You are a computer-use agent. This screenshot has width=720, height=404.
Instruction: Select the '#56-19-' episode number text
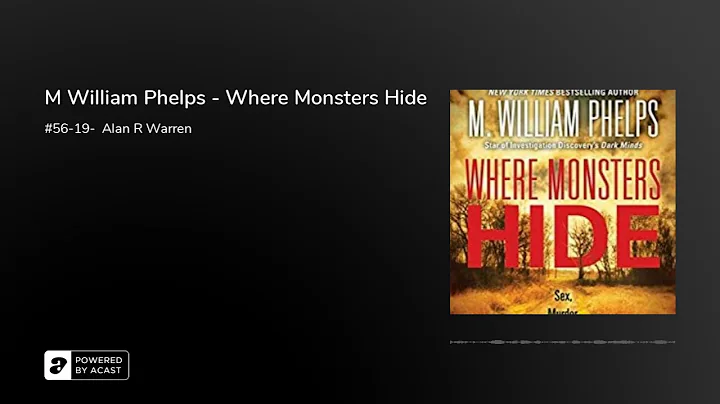click(x=69, y=129)
